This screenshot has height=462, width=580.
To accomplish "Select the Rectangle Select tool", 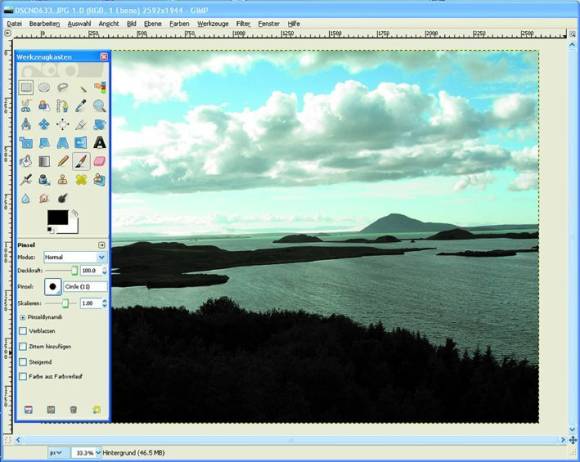I will [26, 88].
